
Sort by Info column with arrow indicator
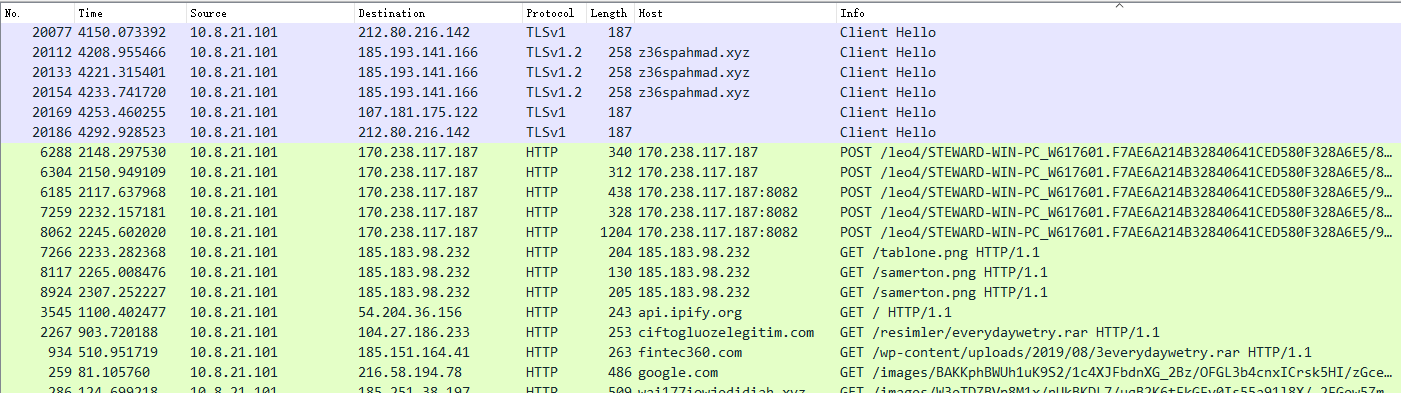click(1118, 13)
